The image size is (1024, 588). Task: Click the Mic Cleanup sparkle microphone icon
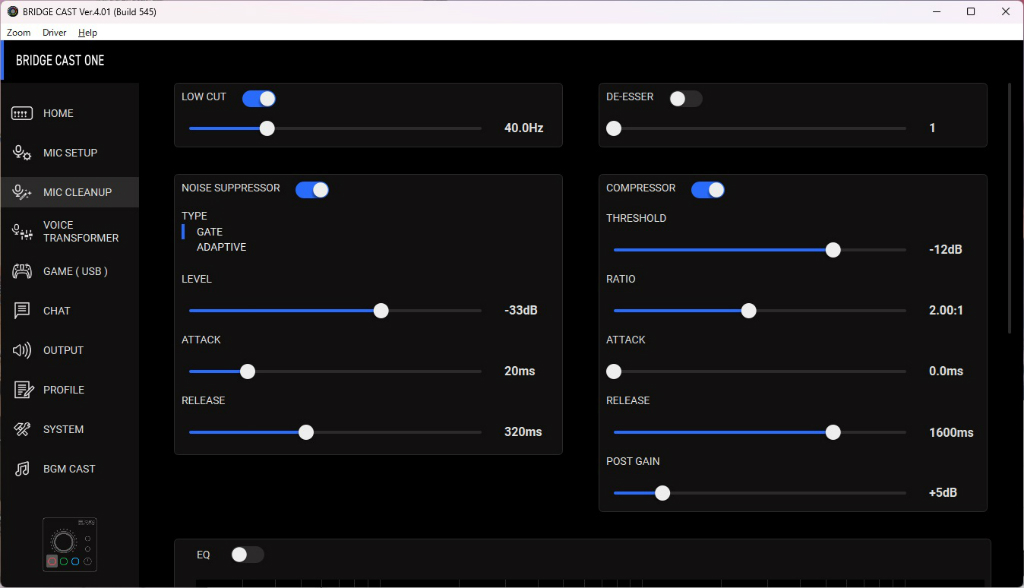pos(22,192)
